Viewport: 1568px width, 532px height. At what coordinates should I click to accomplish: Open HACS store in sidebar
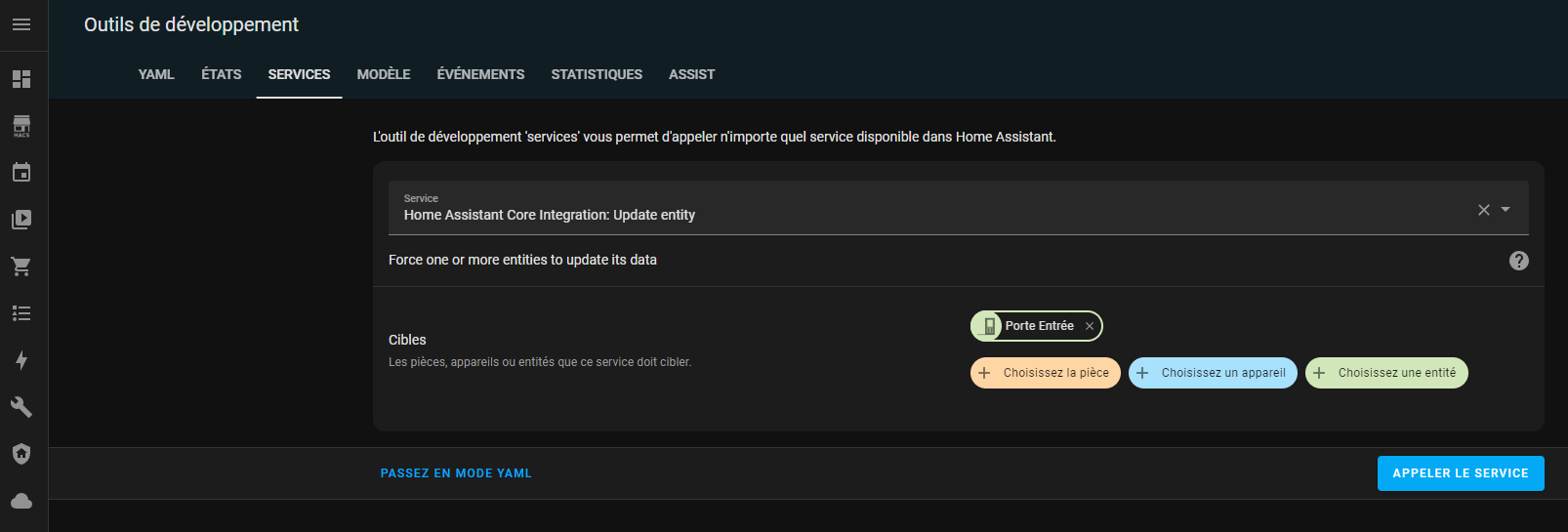[x=21, y=126]
